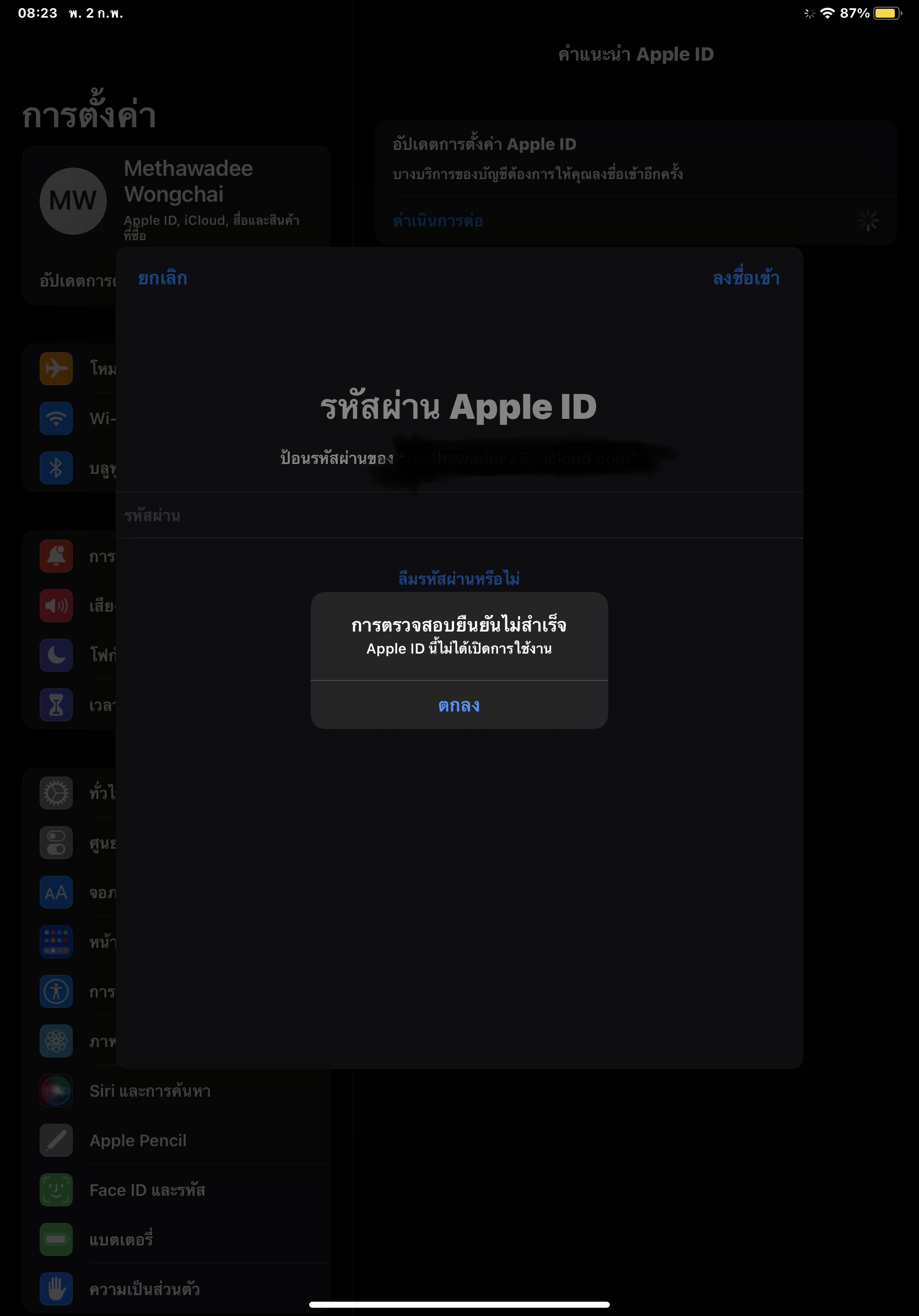Open the แบตเตอรี่ battery settings row
This screenshot has width=919, height=1316.
coord(176,1239)
